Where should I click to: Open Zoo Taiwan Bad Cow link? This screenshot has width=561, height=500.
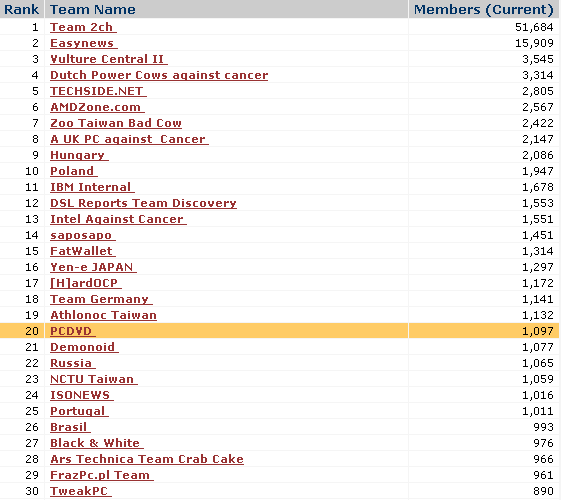(x=116, y=123)
